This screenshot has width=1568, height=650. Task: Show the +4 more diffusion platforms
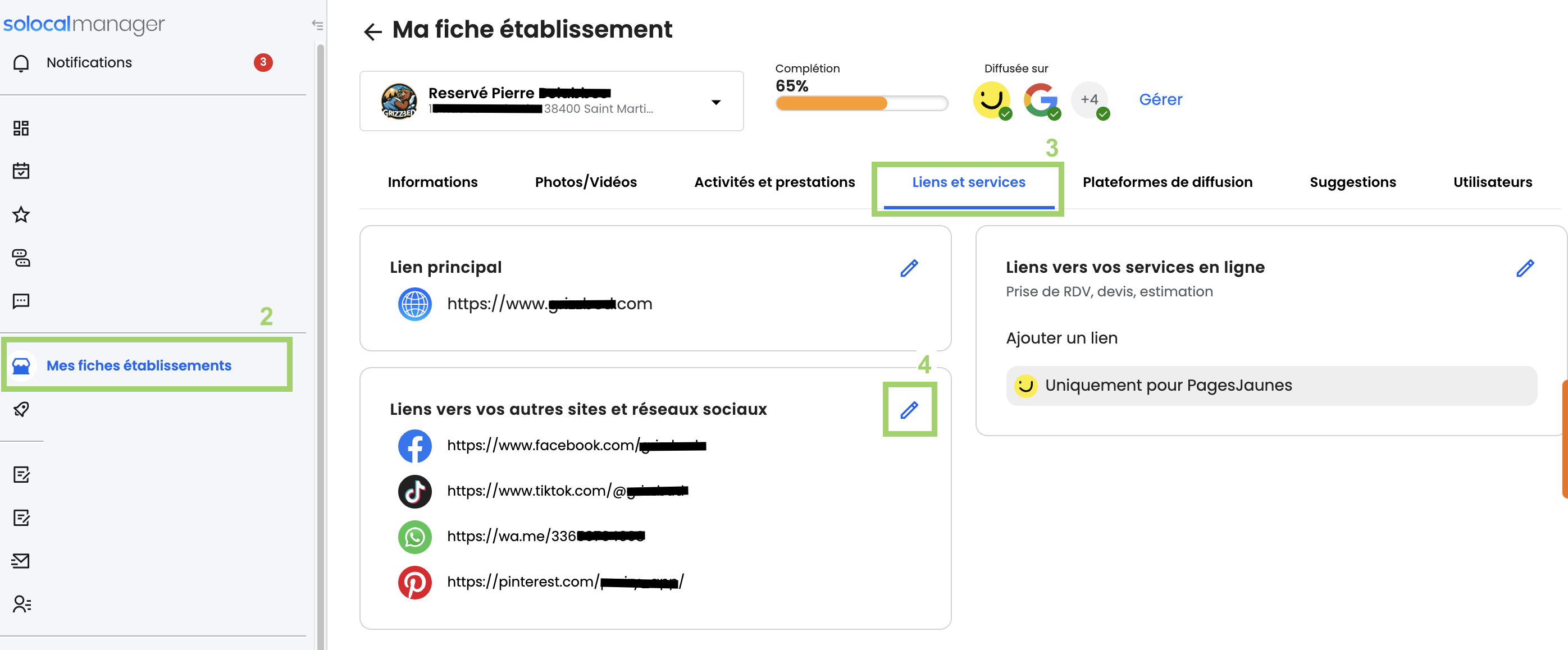coord(1089,100)
